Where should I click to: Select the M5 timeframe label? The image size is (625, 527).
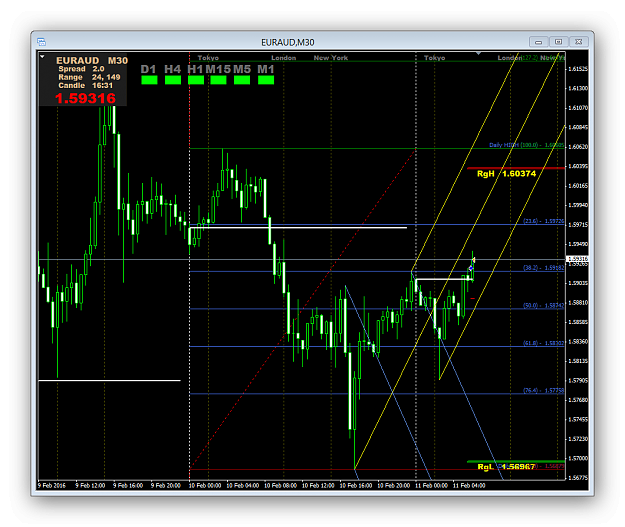242,69
